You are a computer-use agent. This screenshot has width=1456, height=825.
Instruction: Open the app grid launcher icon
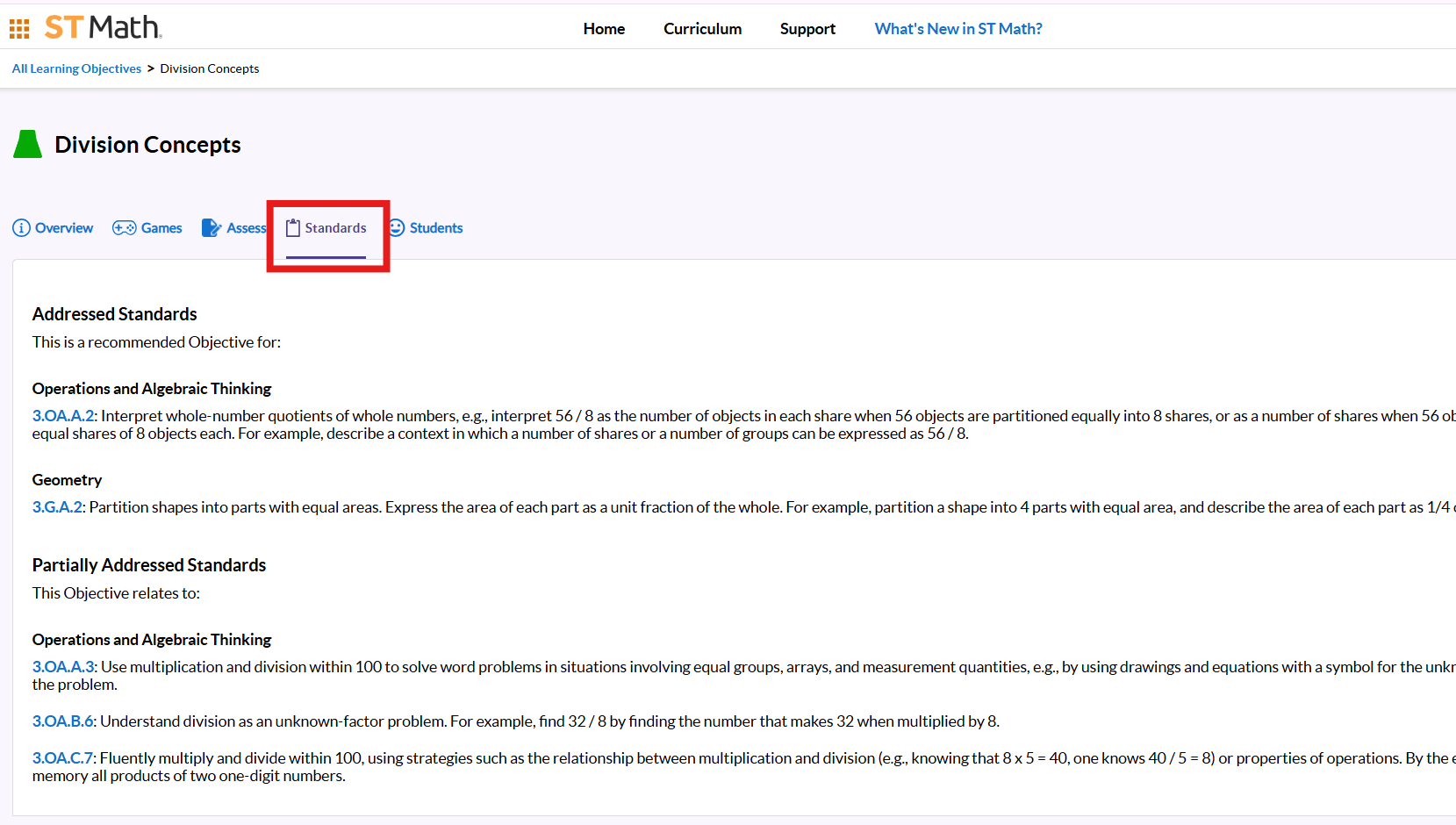tap(19, 29)
